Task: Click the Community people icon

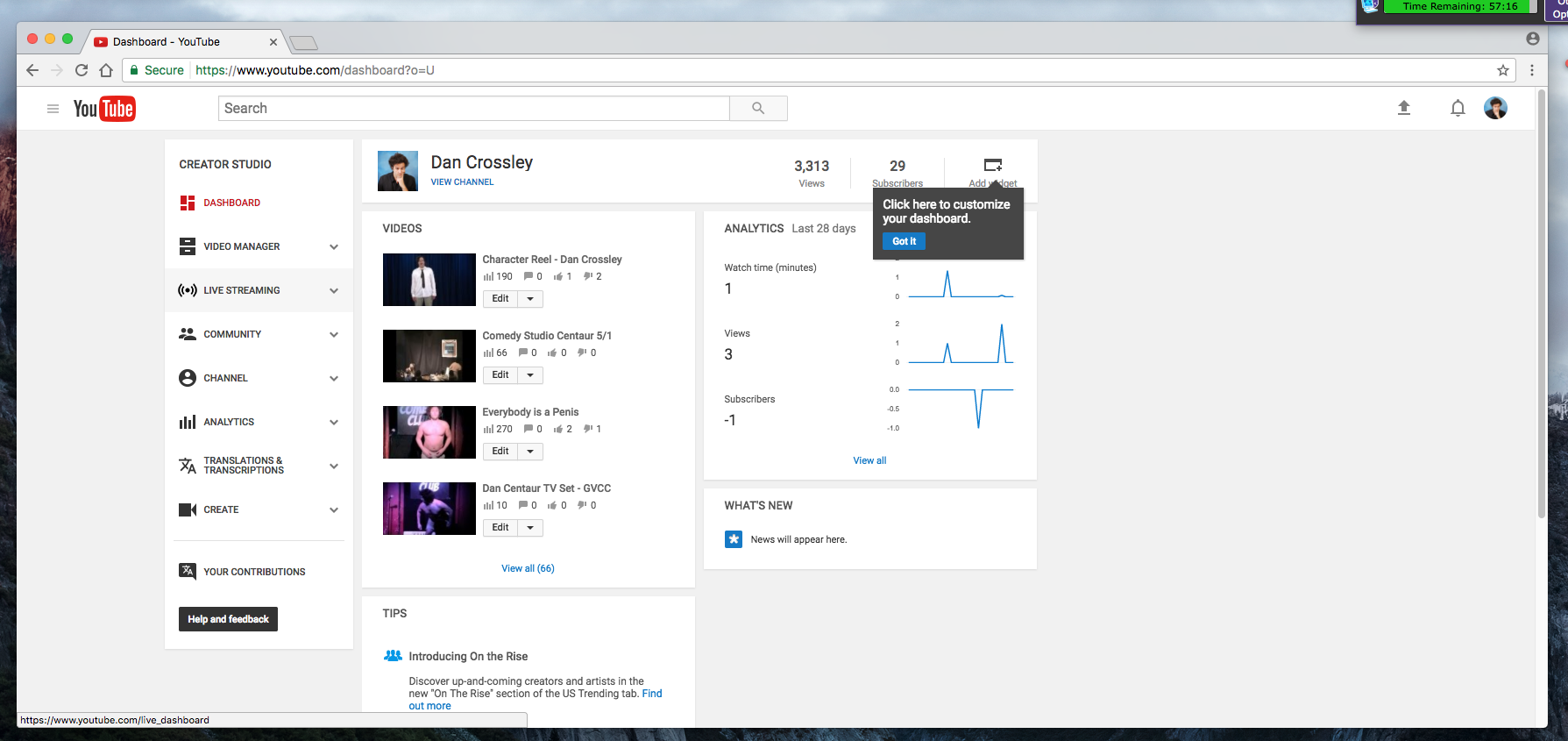Action: pyautogui.click(x=188, y=334)
